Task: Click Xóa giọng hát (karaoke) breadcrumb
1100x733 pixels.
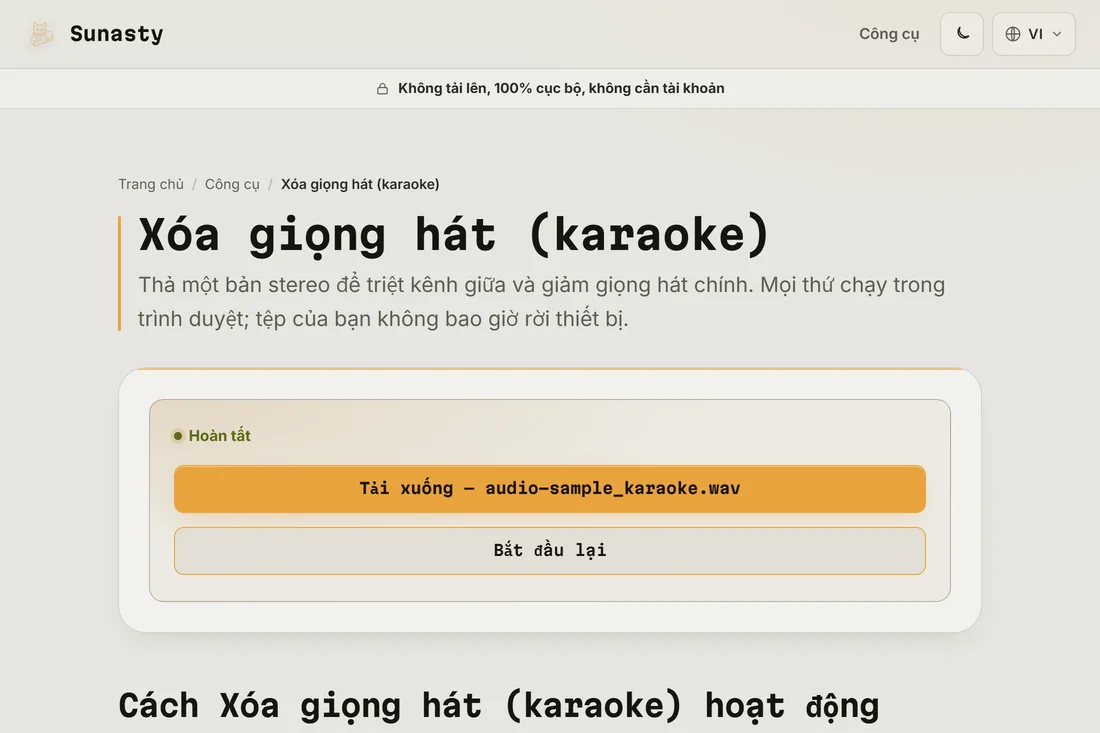Action: [360, 184]
